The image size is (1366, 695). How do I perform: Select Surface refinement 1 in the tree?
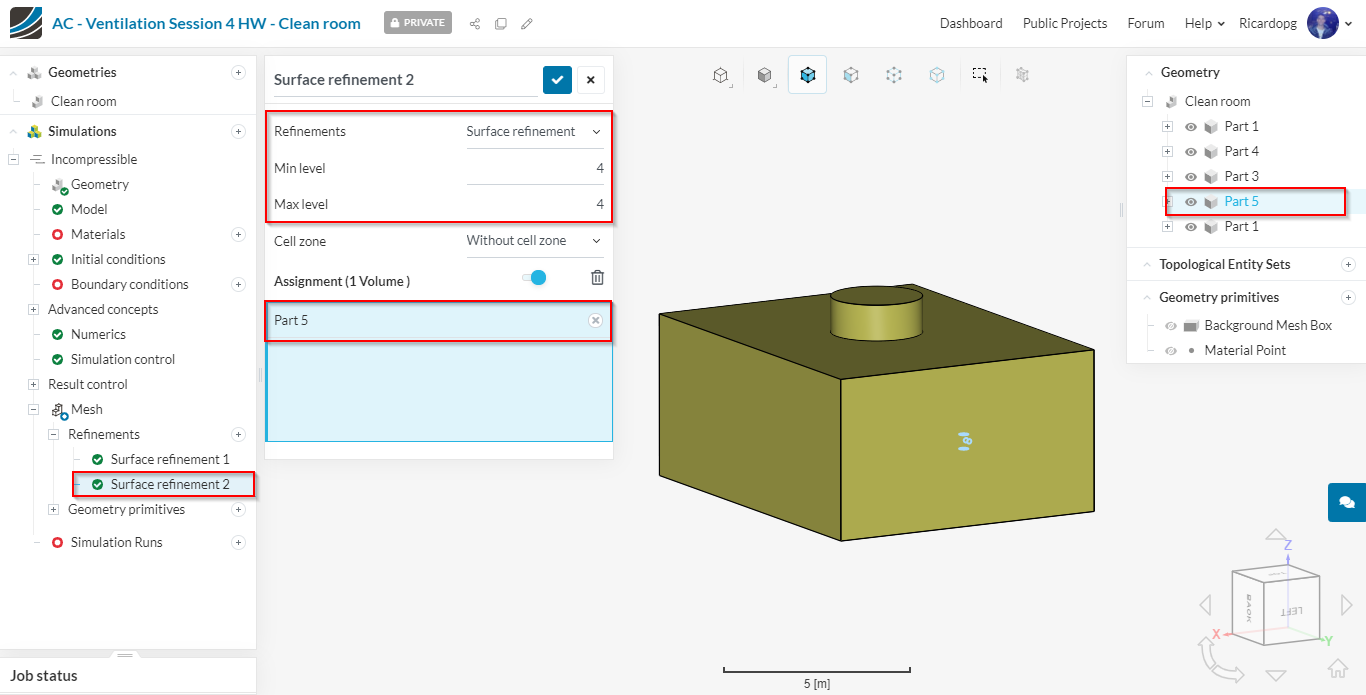170,460
